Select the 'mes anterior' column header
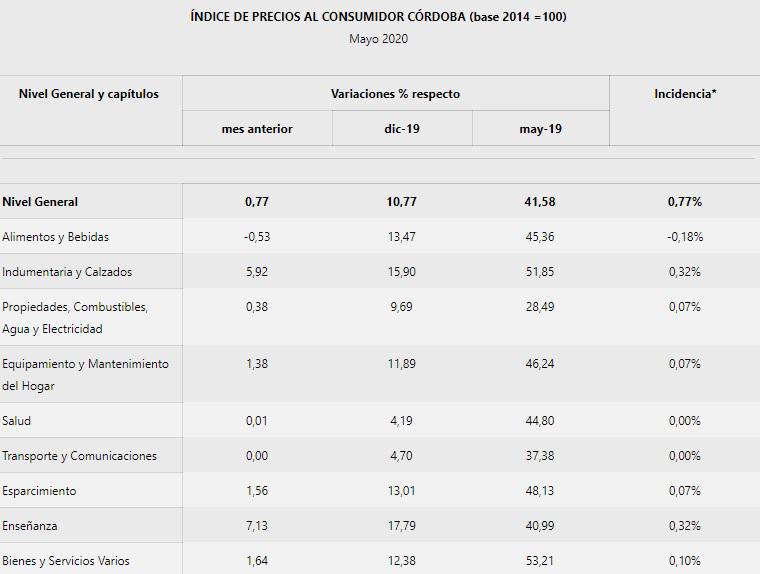The height and width of the screenshot is (574, 760). click(x=257, y=129)
